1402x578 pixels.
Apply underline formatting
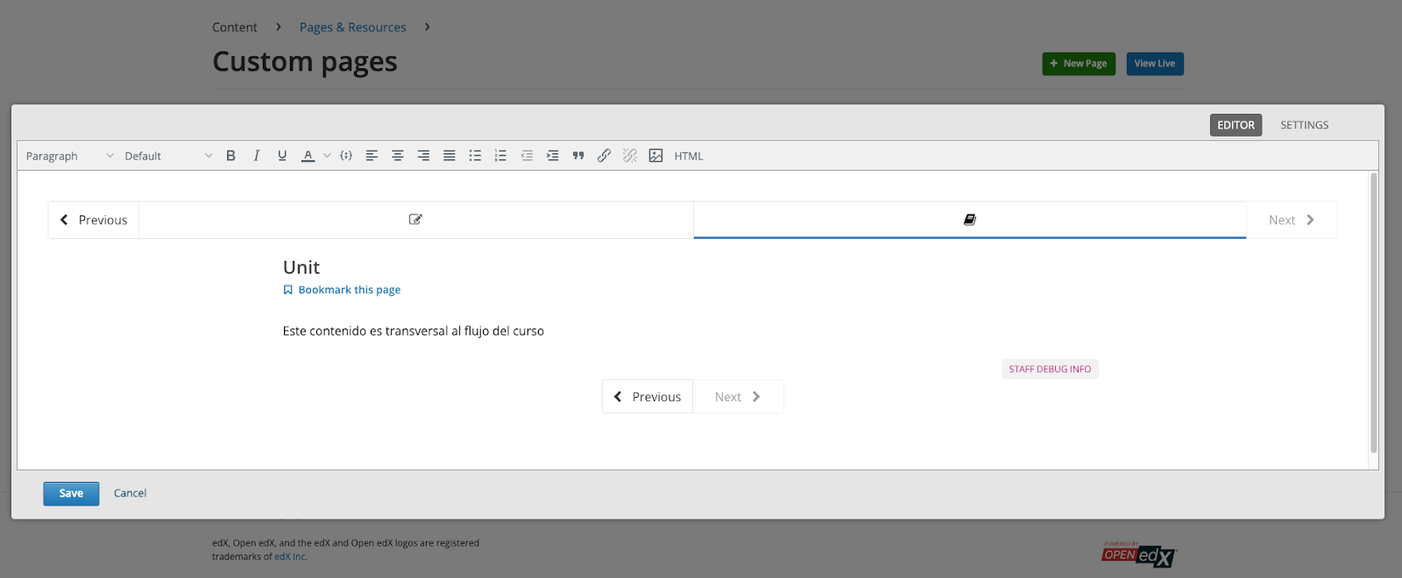pyautogui.click(x=282, y=155)
